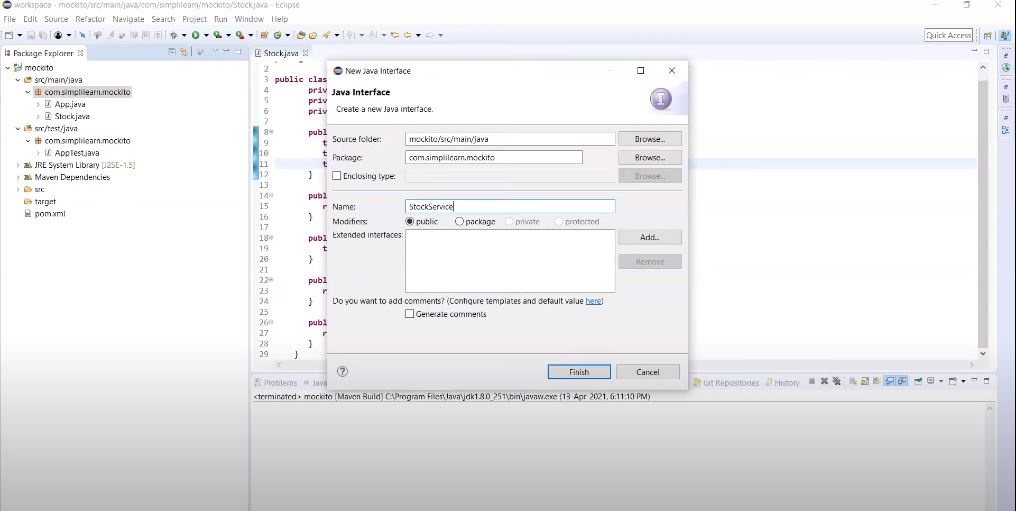The width and height of the screenshot is (1016, 511).
Task: Click Link with Editor icon in Package Explorer
Action: (183, 52)
